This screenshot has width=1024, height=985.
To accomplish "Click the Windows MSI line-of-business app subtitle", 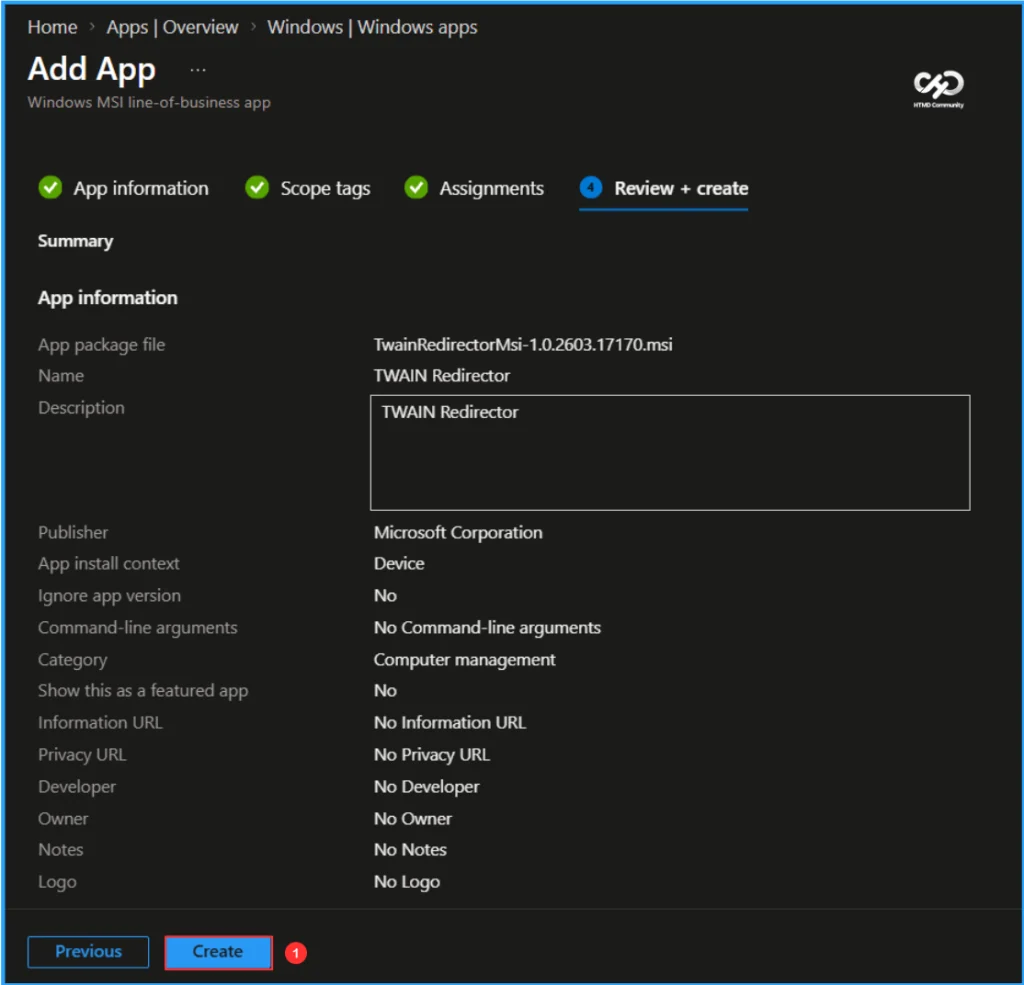I will [x=149, y=103].
